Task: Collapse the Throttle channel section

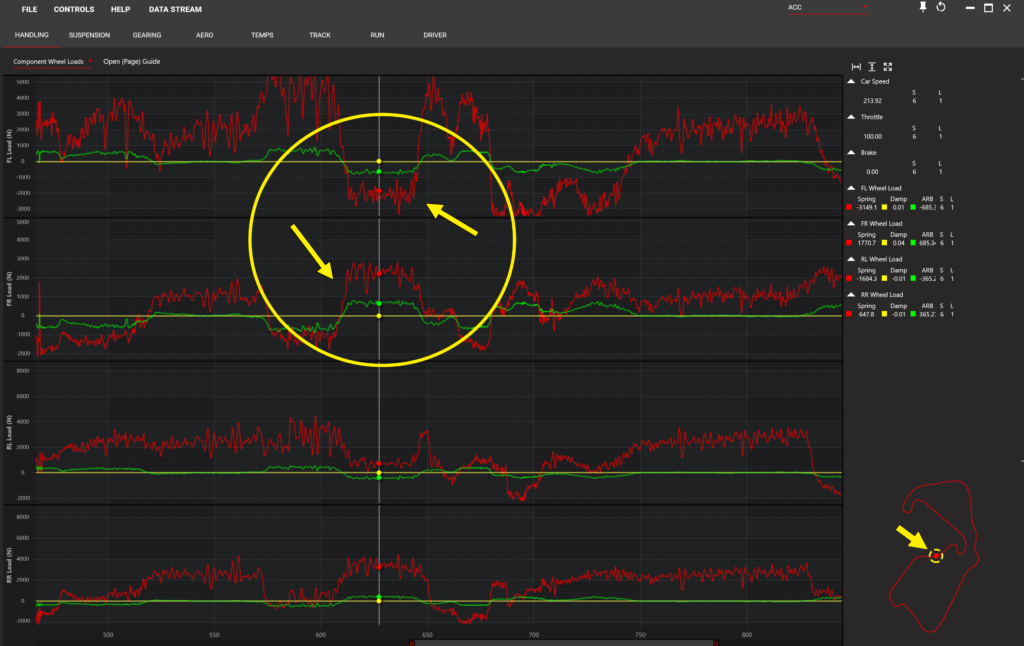Action: tap(851, 117)
